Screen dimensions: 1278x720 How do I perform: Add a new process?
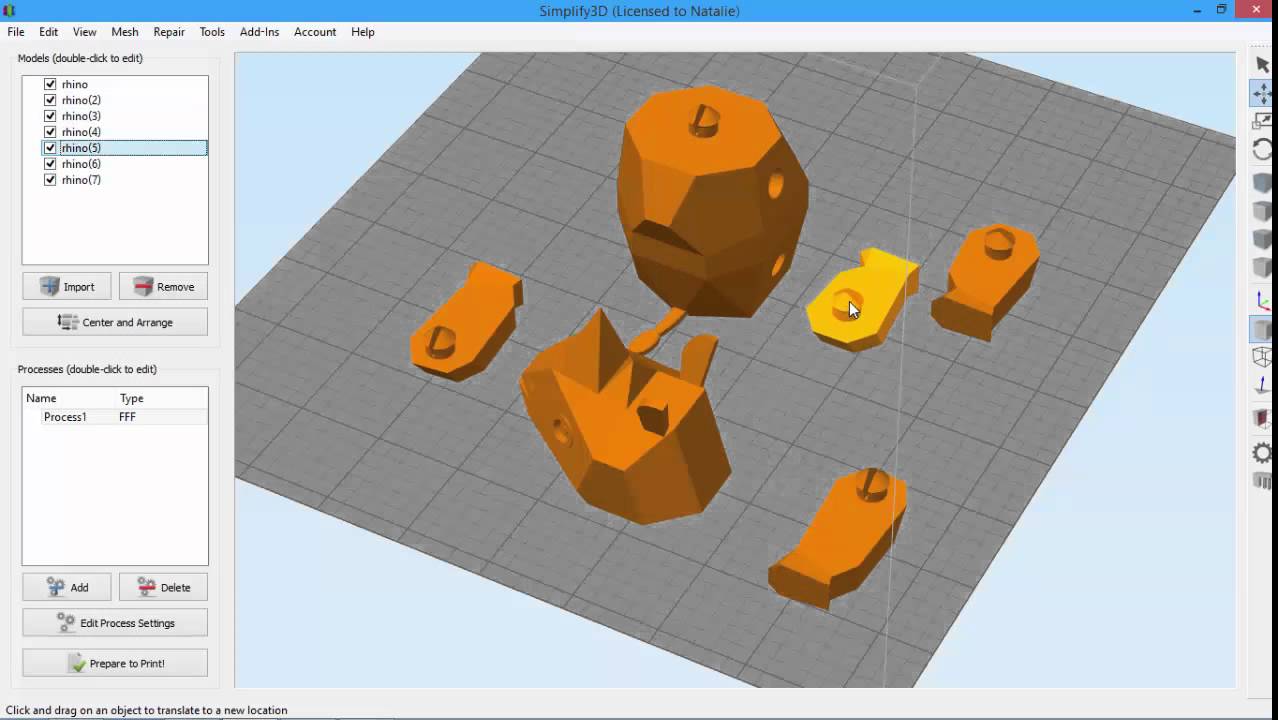tap(67, 587)
